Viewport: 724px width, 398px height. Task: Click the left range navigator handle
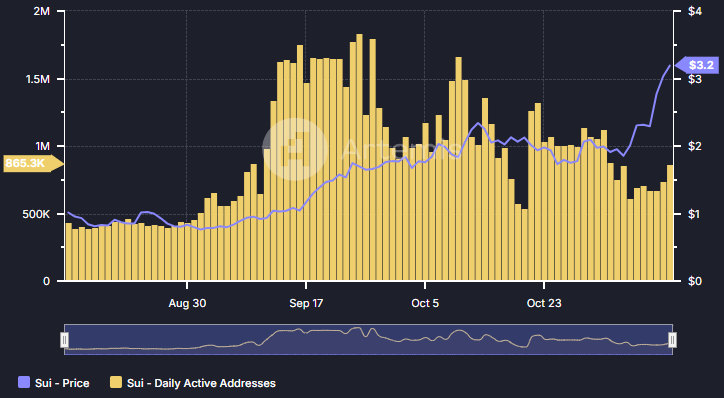65,340
